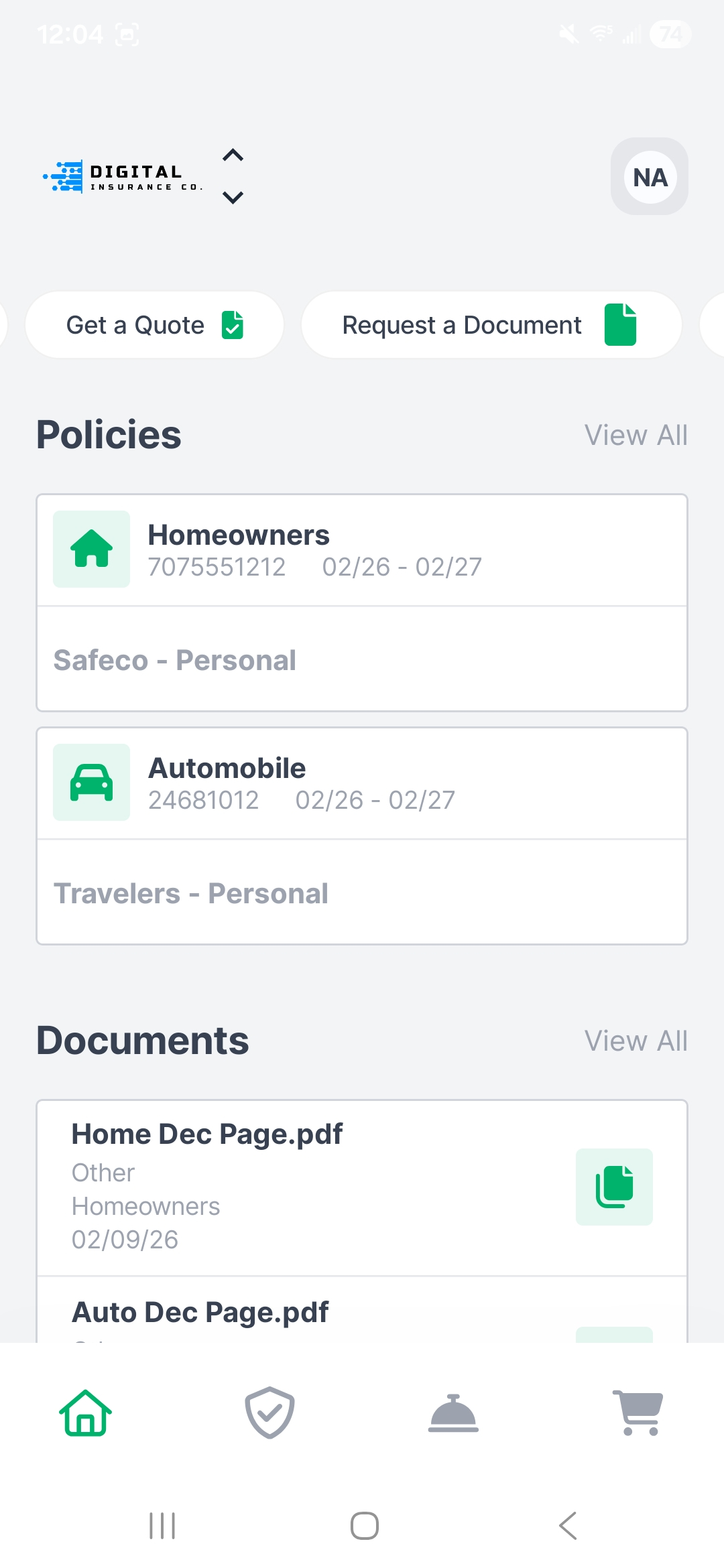This screenshot has width=724, height=1568.
Task: Open the Auto Dec Page.pdf document
Action: (x=201, y=1313)
